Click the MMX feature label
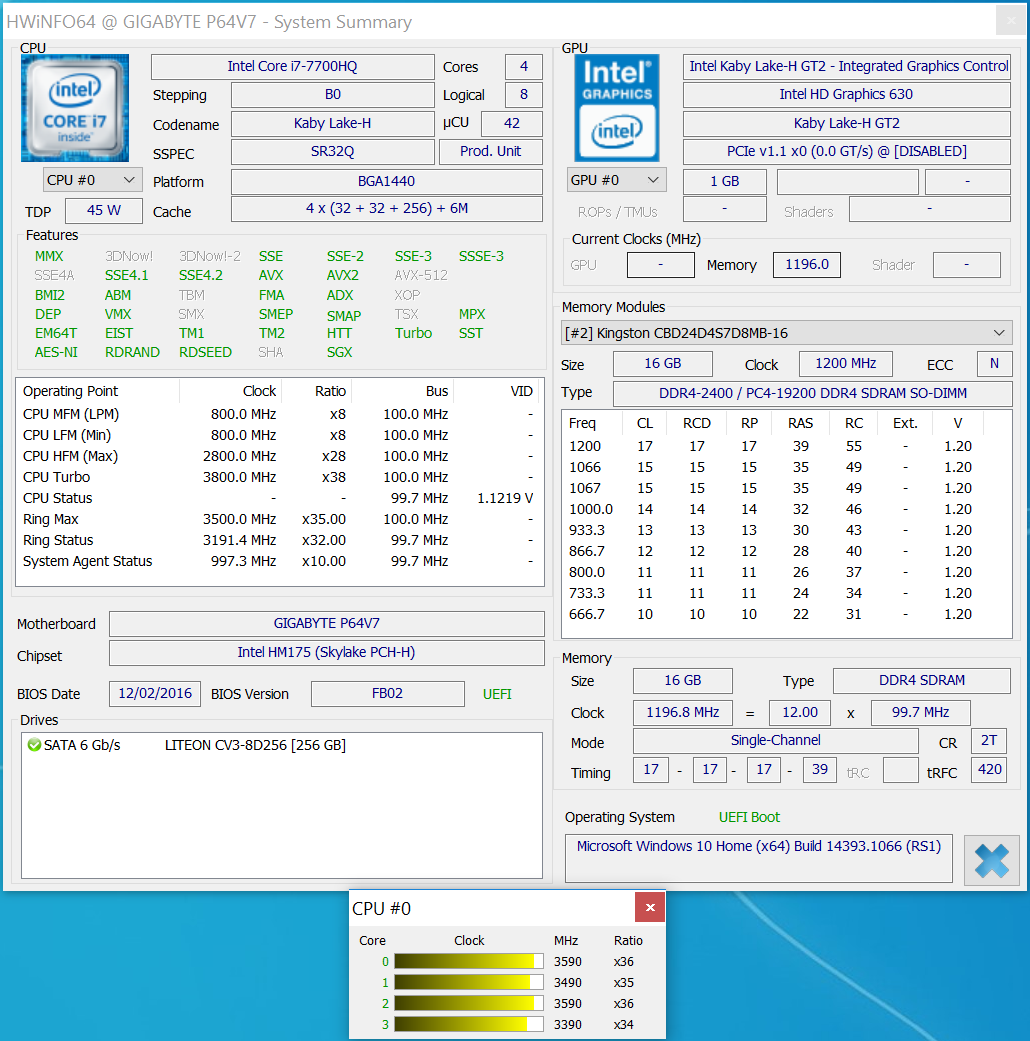Viewport: 1030px width, 1041px height. (49, 256)
